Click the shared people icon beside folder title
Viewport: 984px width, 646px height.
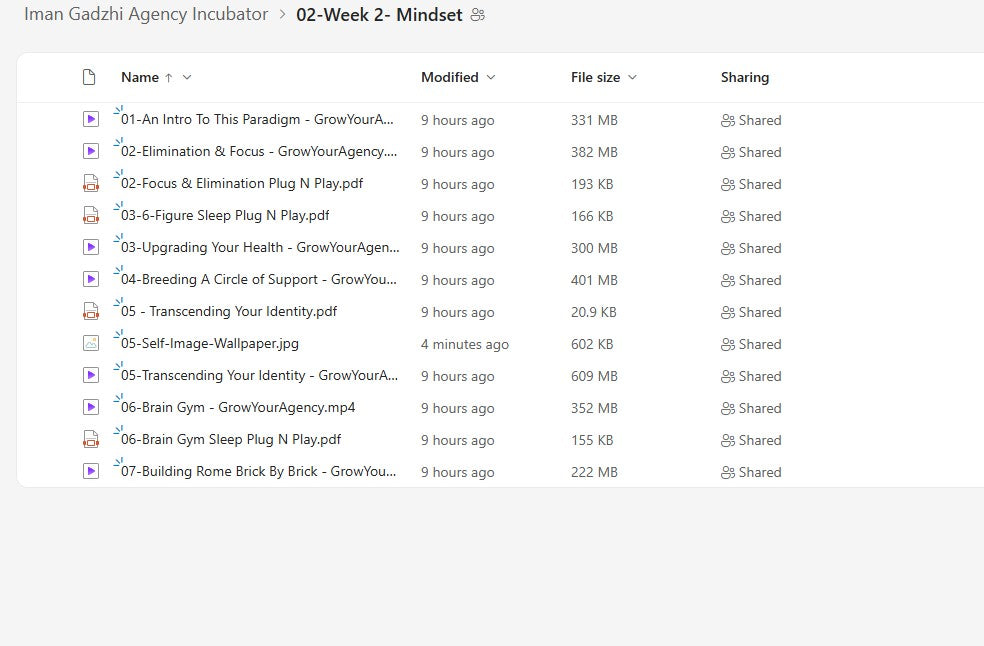tap(478, 15)
